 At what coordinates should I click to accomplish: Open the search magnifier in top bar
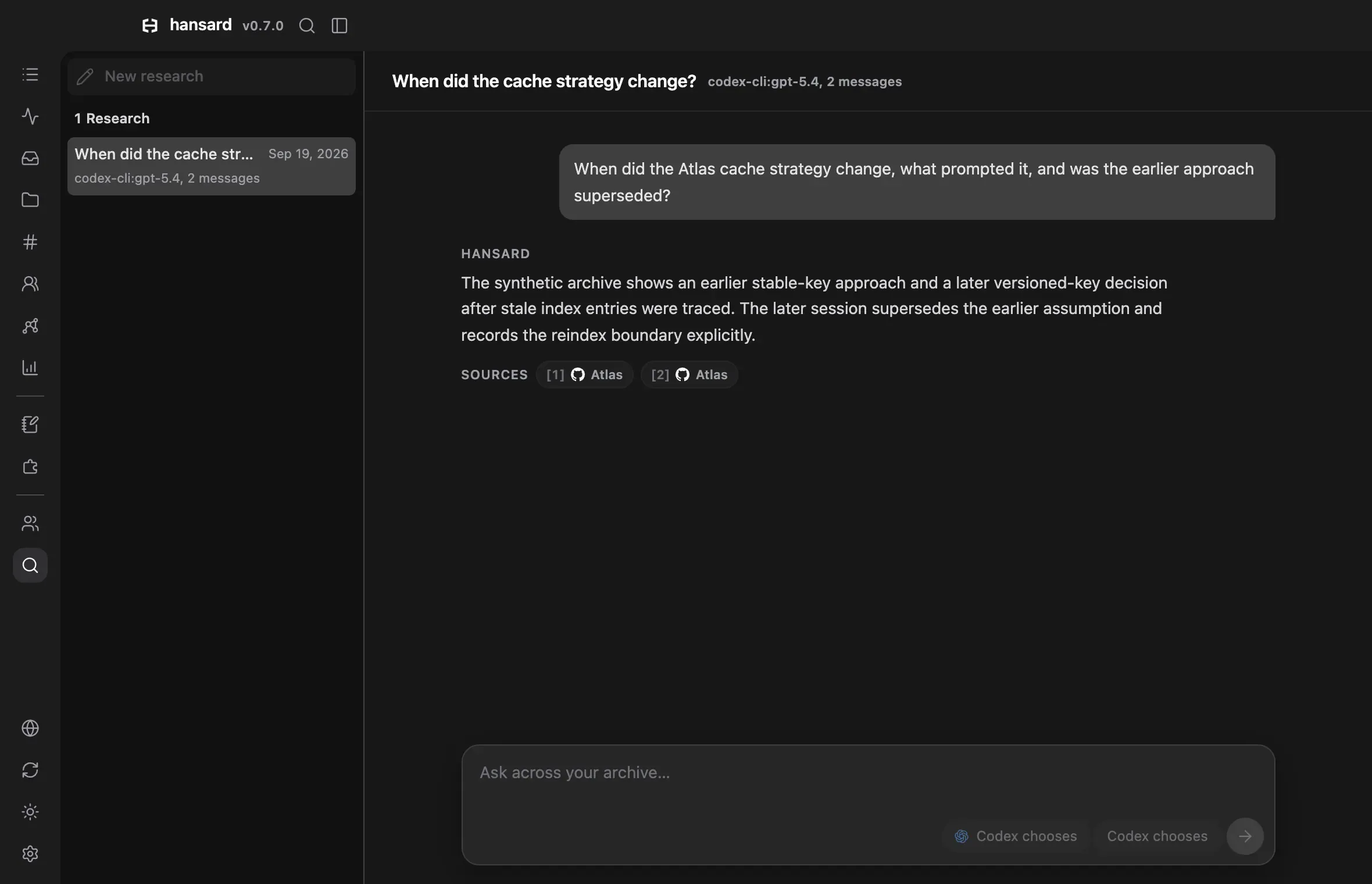[307, 26]
